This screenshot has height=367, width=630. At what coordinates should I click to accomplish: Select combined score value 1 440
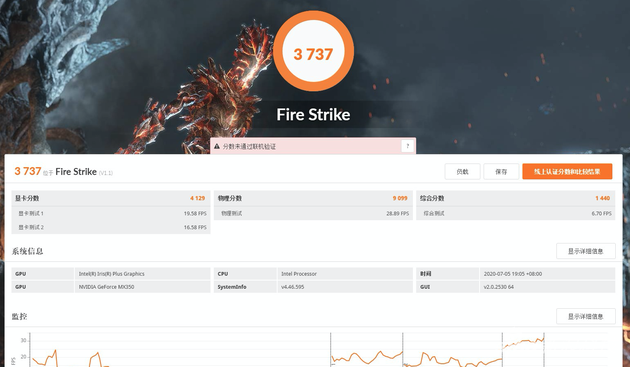coord(602,198)
